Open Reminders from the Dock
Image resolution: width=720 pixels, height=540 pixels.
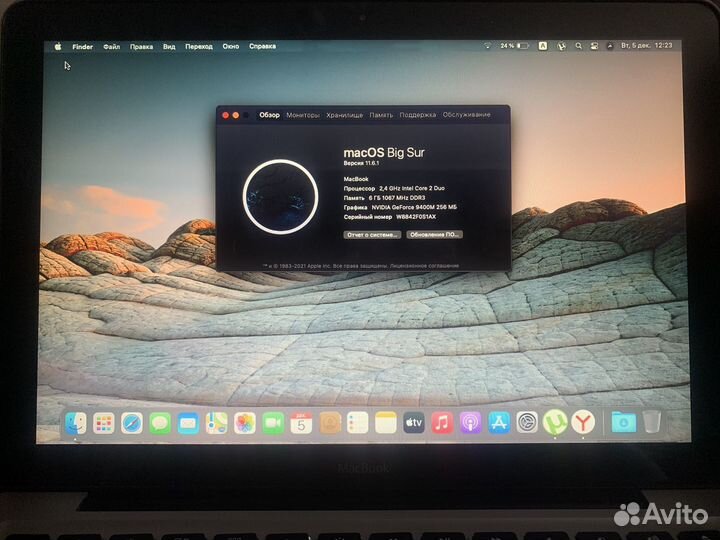click(358, 423)
